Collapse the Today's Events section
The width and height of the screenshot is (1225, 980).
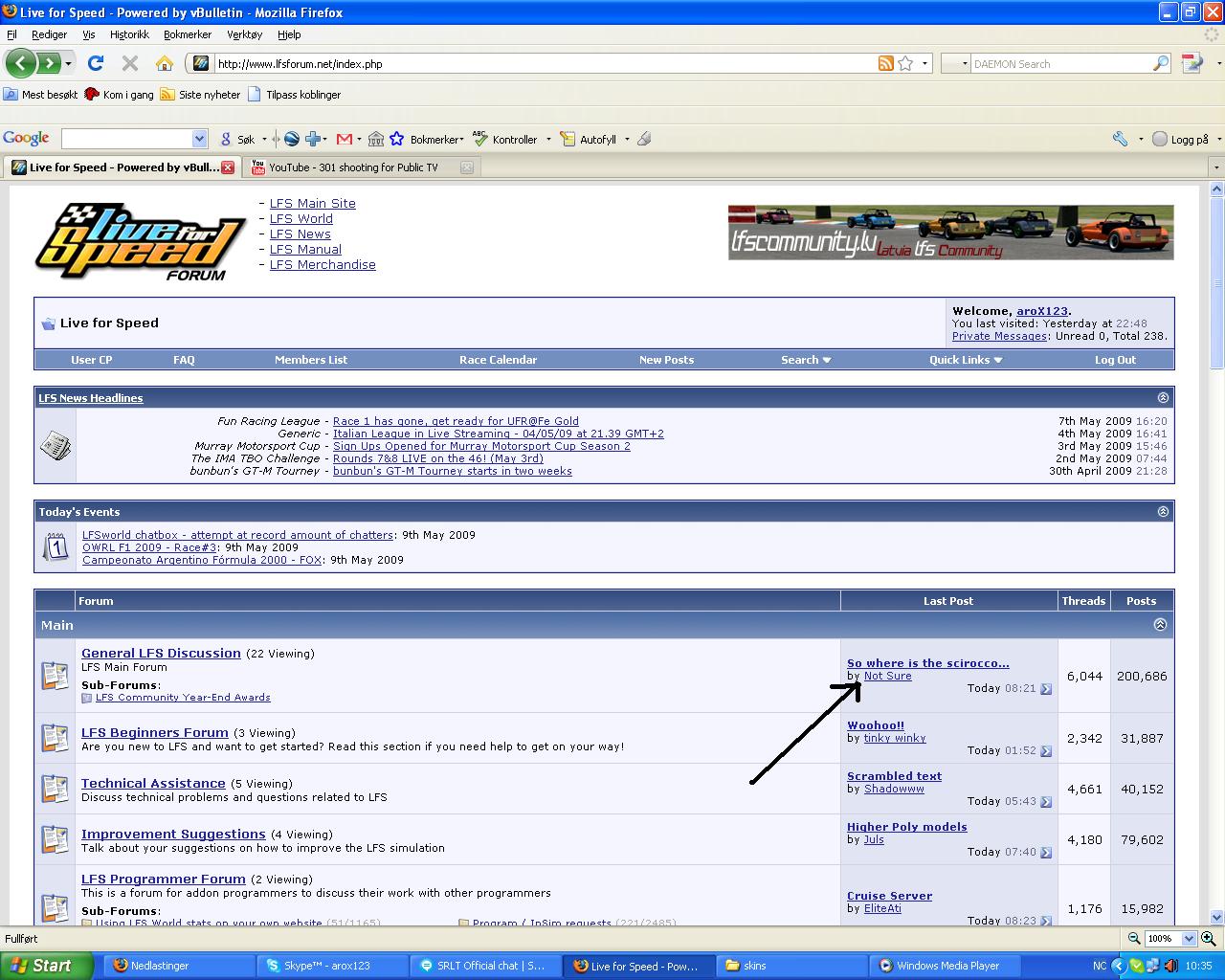pos(1163,512)
